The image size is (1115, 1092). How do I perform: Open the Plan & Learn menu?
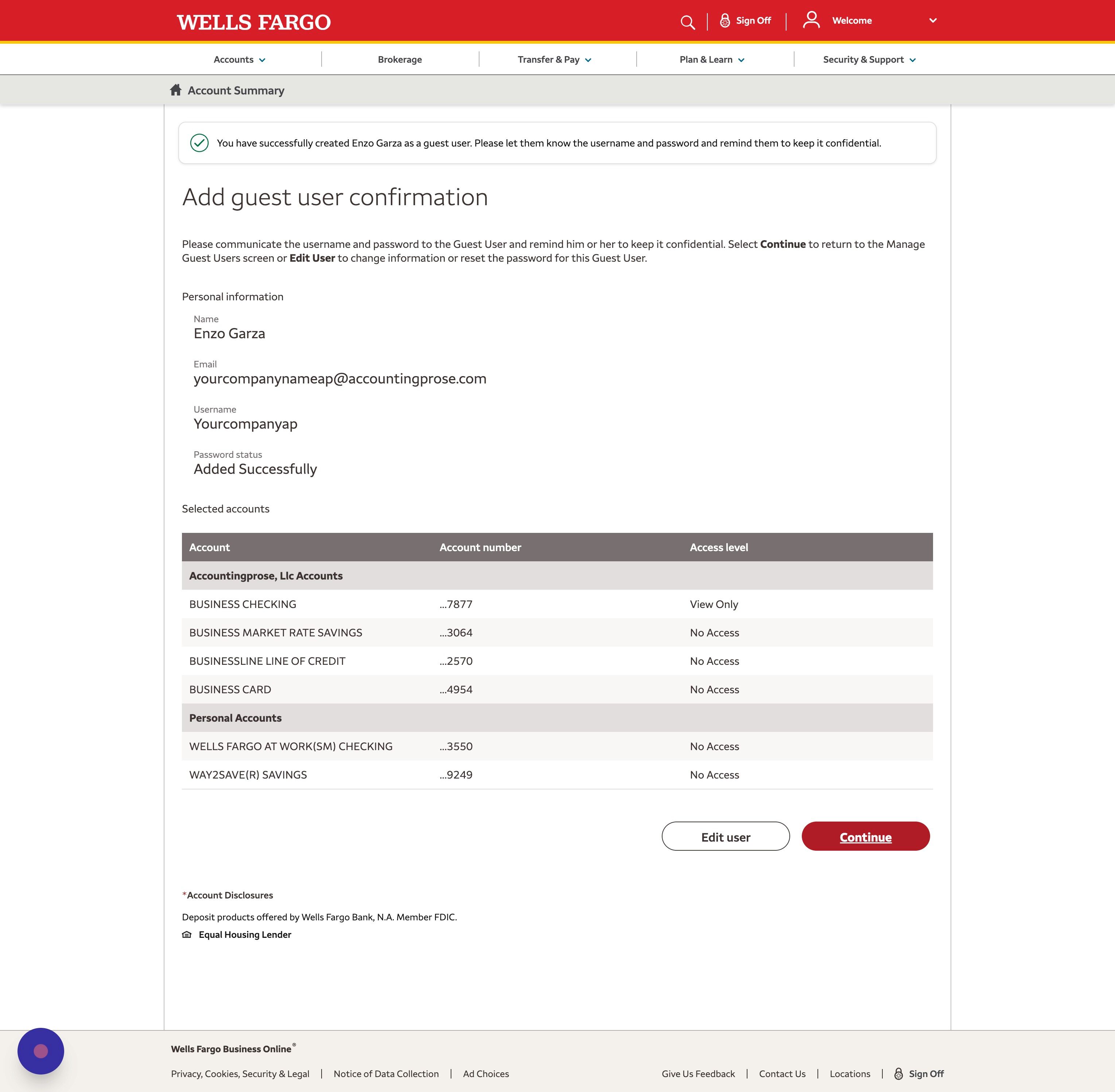pos(712,59)
